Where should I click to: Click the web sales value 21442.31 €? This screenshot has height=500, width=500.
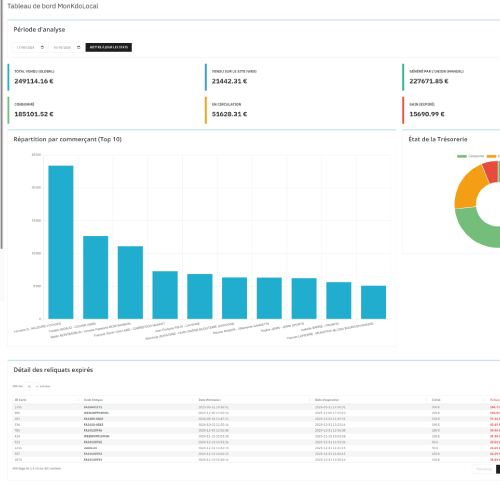229,81
